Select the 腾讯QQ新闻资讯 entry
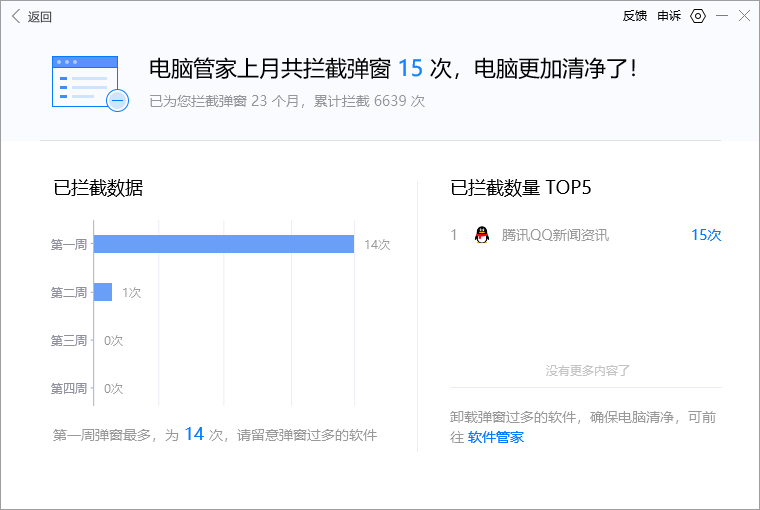 (555, 235)
